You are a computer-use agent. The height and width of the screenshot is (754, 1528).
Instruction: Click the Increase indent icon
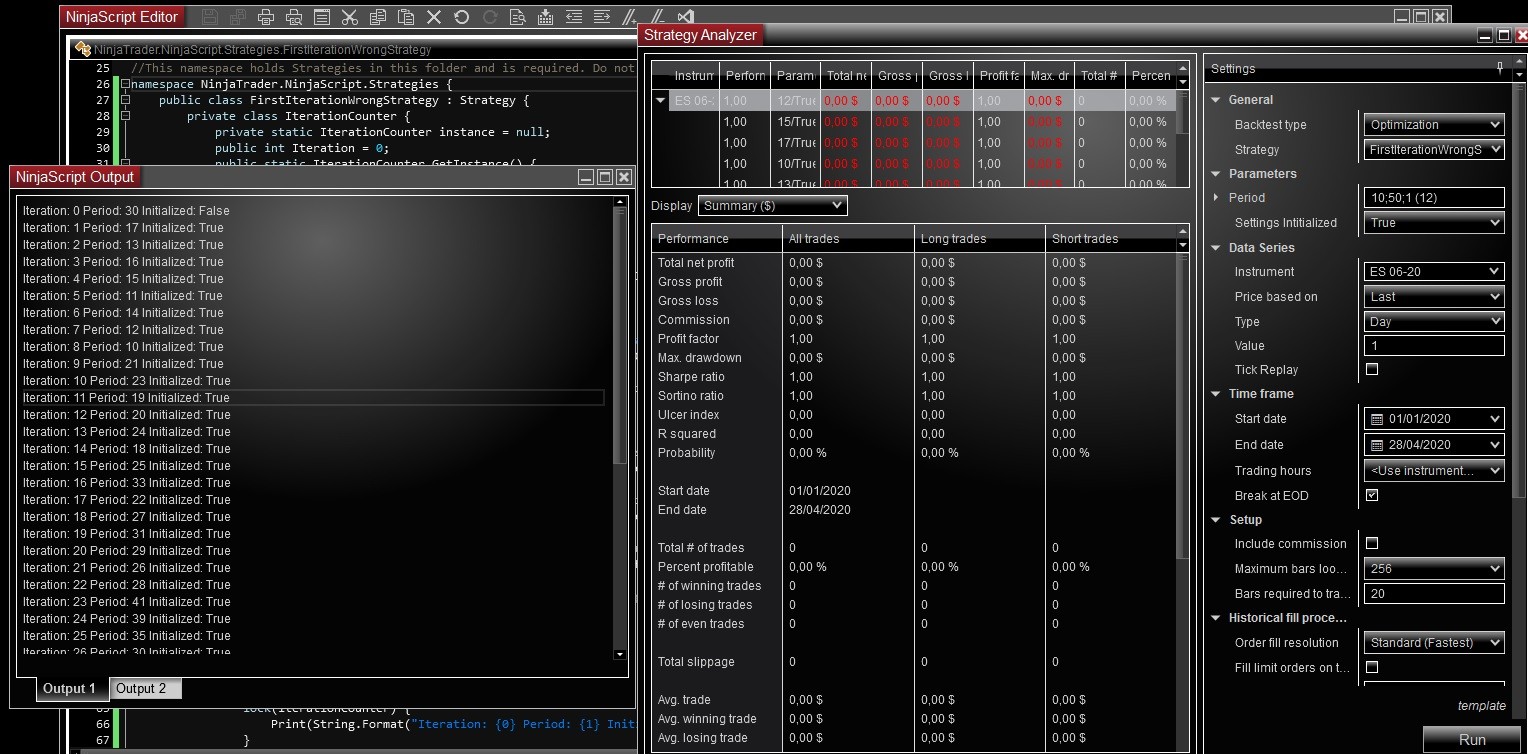(x=602, y=17)
